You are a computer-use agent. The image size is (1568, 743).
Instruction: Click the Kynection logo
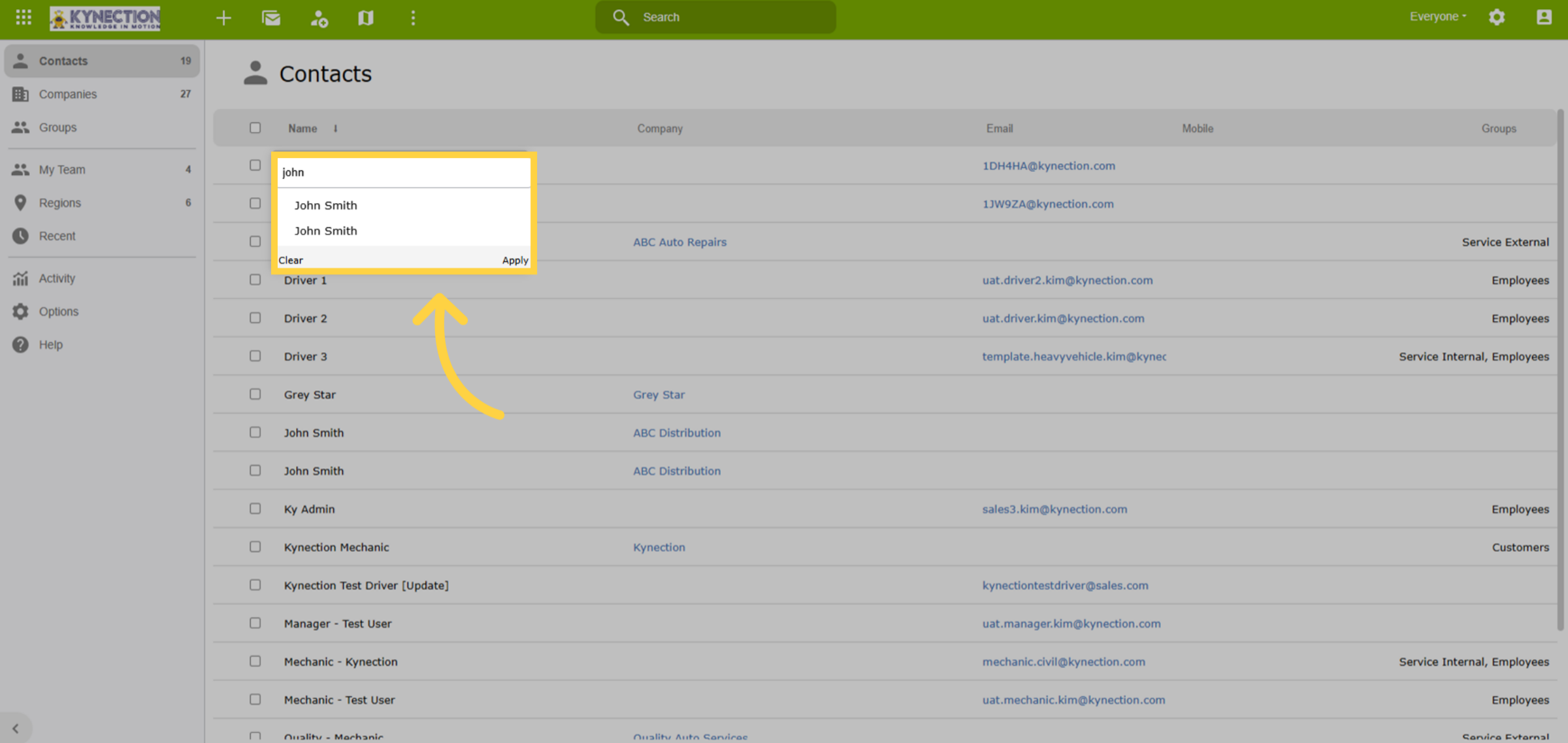105,18
